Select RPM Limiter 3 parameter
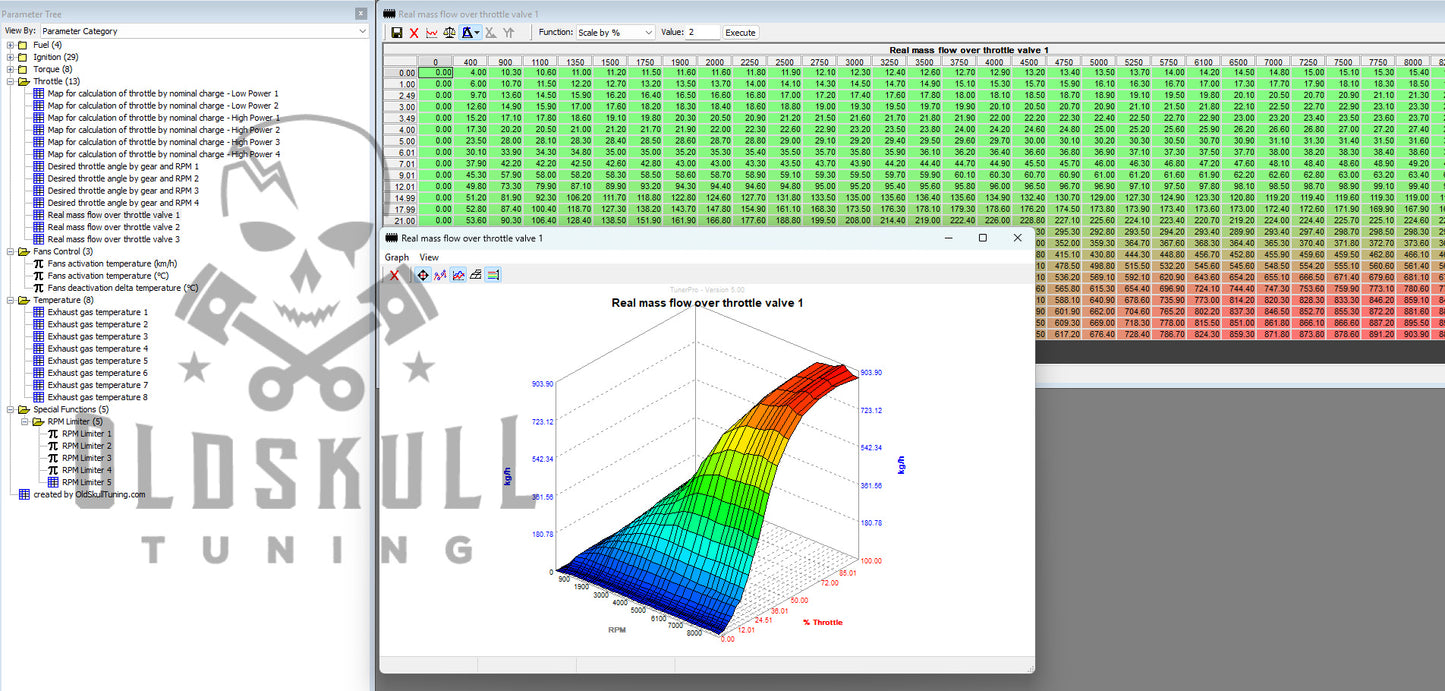The height and width of the screenshot is (691, 1445). (86, 458)
